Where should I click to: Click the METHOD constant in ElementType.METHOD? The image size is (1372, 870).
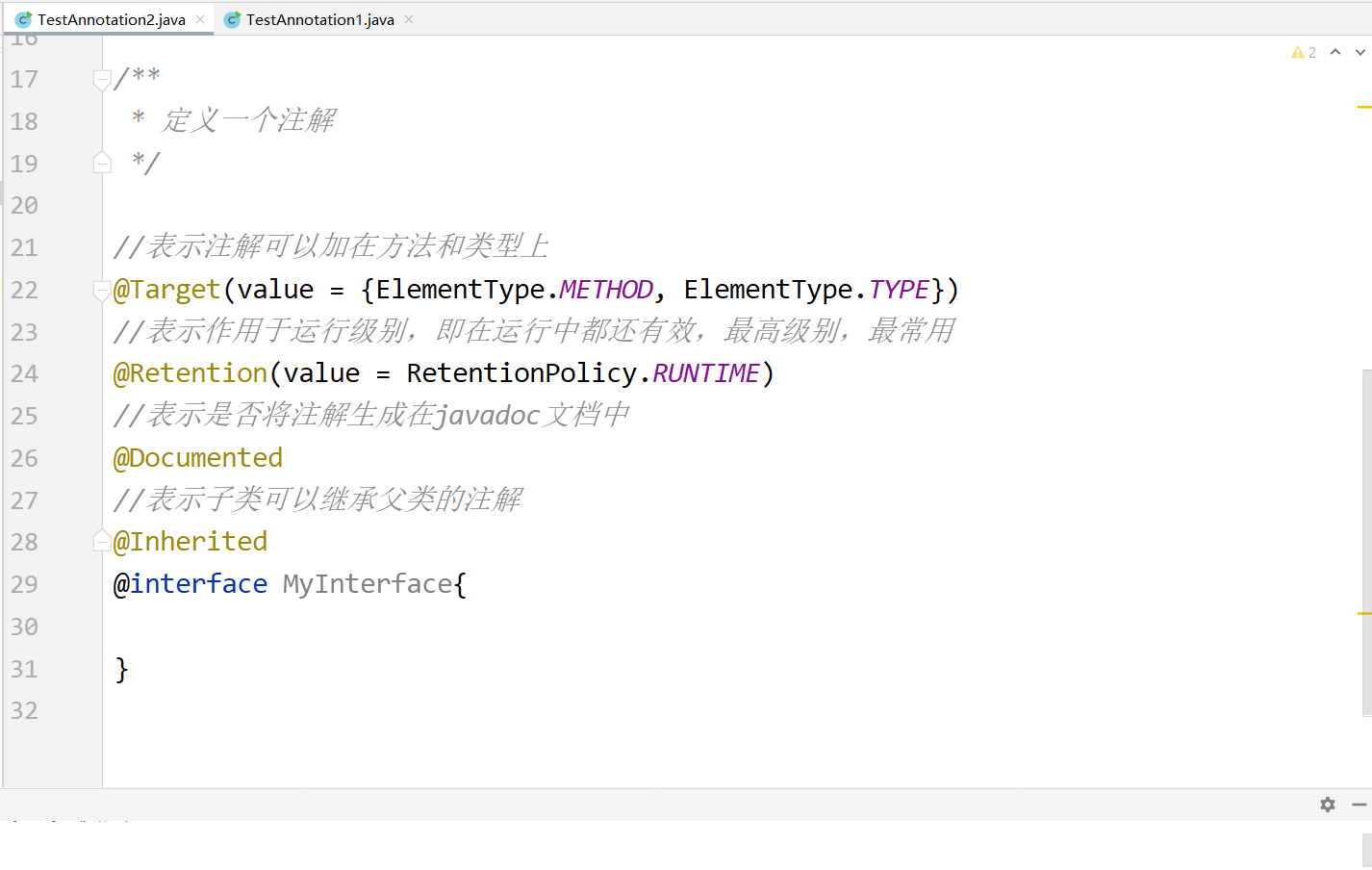coord(606,290)
